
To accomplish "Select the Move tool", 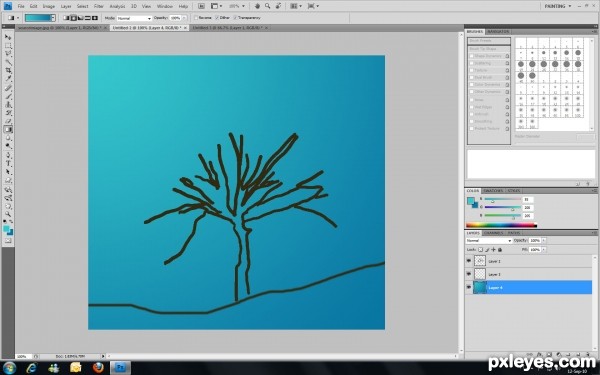I will pyautogui.click(x=8, y=37).
